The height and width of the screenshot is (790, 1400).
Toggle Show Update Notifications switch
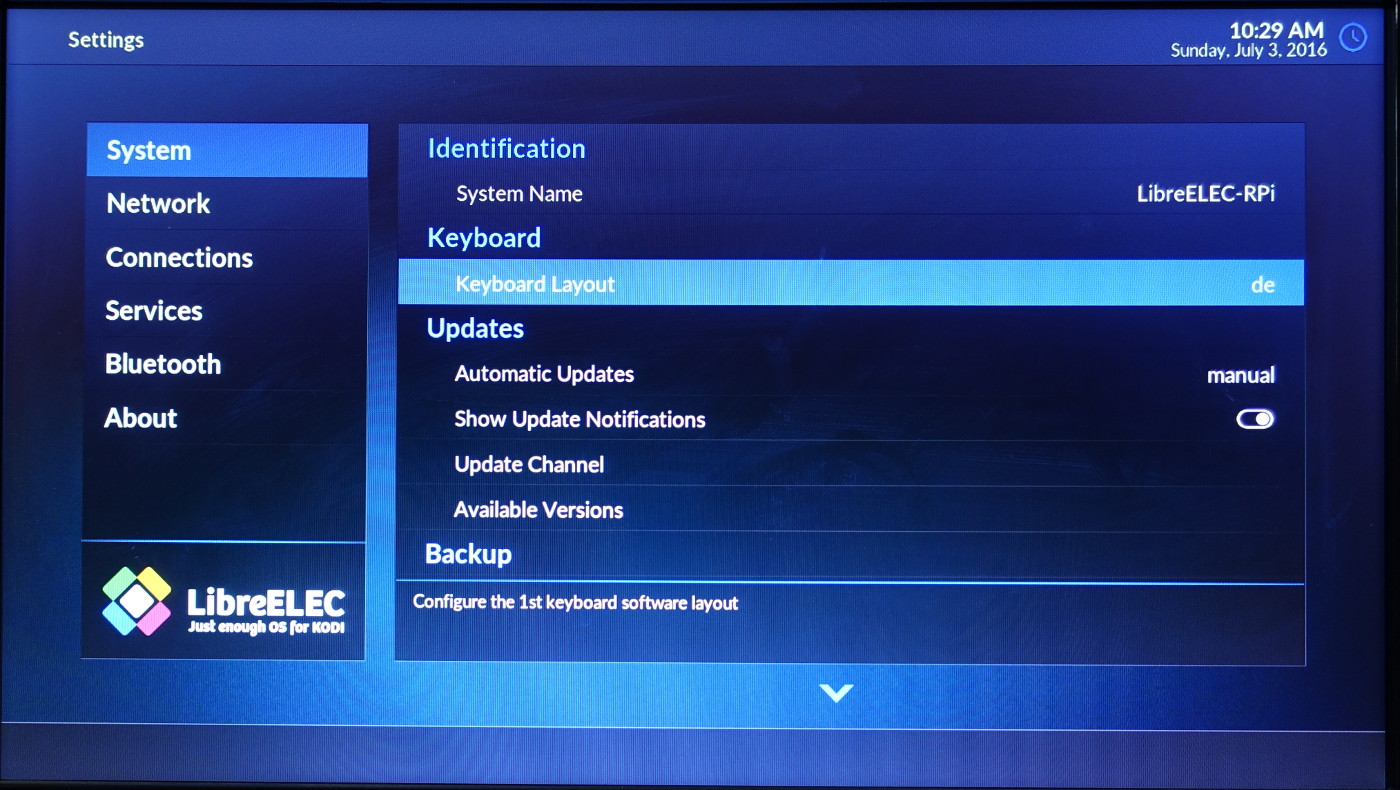tap(1255, 419)
